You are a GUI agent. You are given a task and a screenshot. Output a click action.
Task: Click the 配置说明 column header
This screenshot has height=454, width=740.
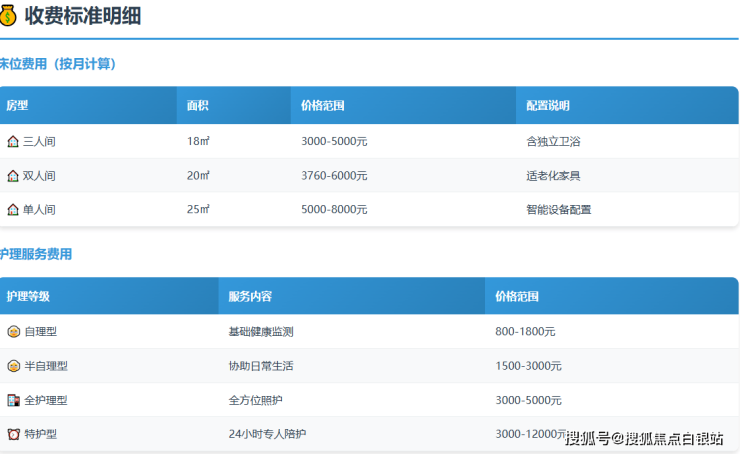pos(547,106)
